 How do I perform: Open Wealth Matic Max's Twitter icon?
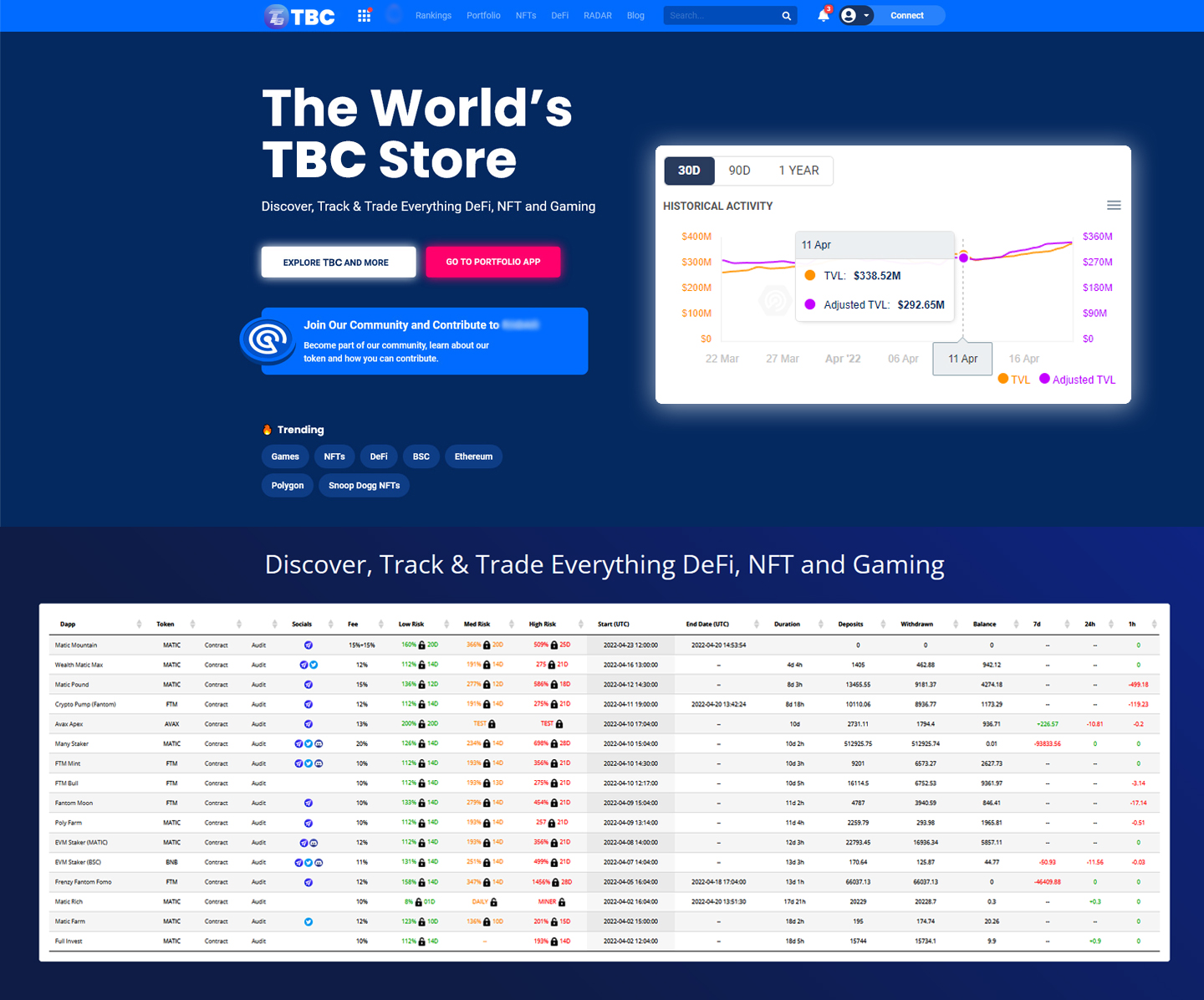[314, 666]
